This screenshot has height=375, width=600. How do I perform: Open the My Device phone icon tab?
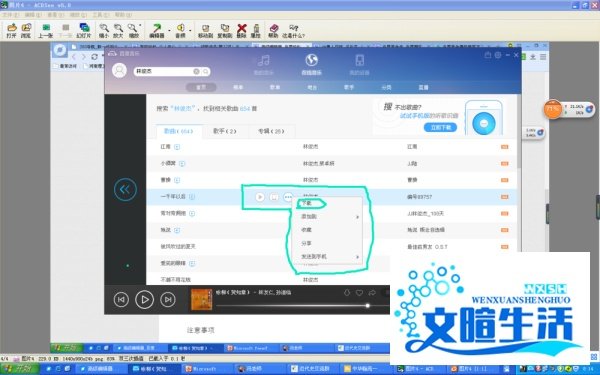[359, 64]
